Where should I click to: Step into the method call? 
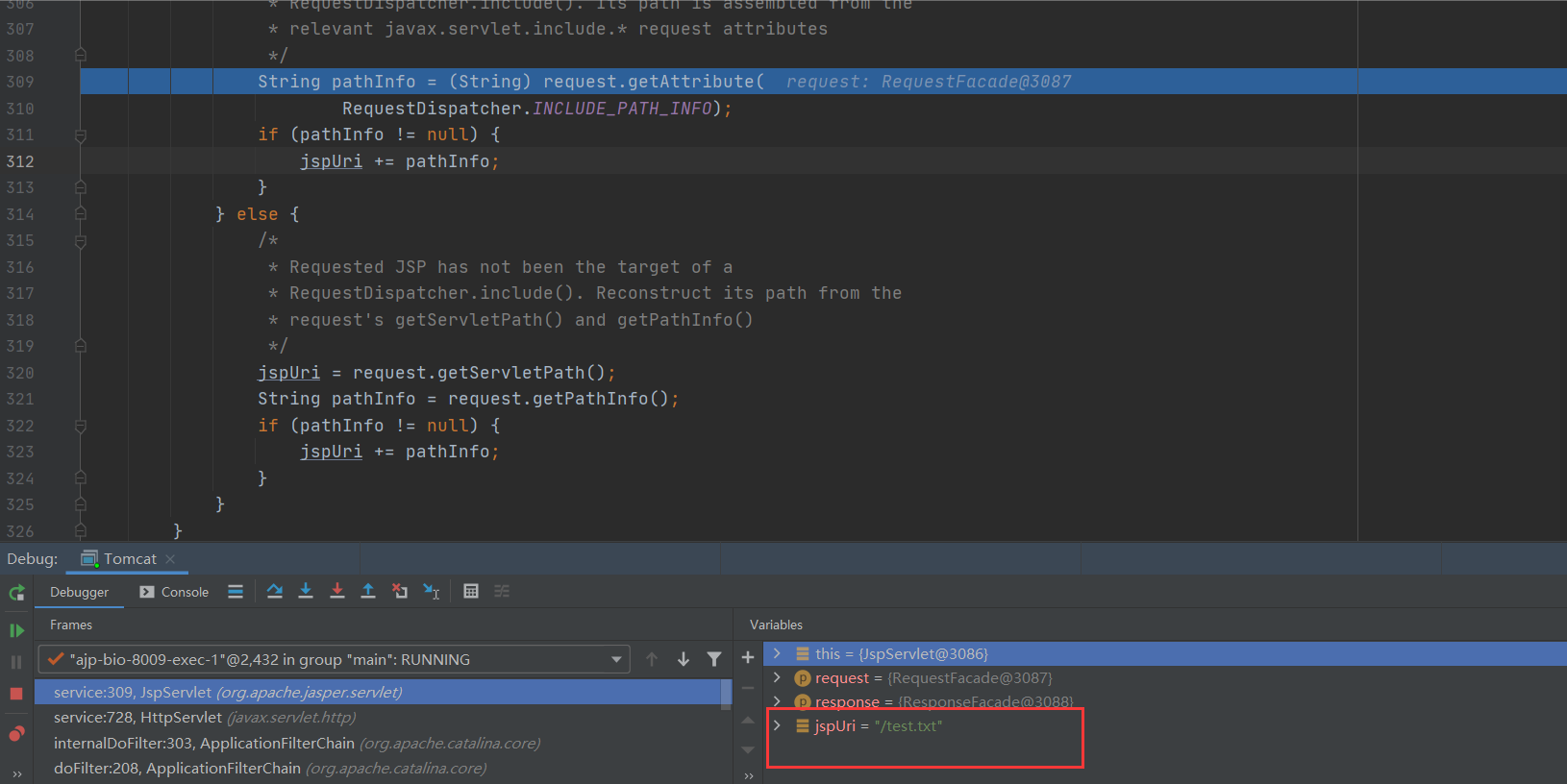(306, 592)
